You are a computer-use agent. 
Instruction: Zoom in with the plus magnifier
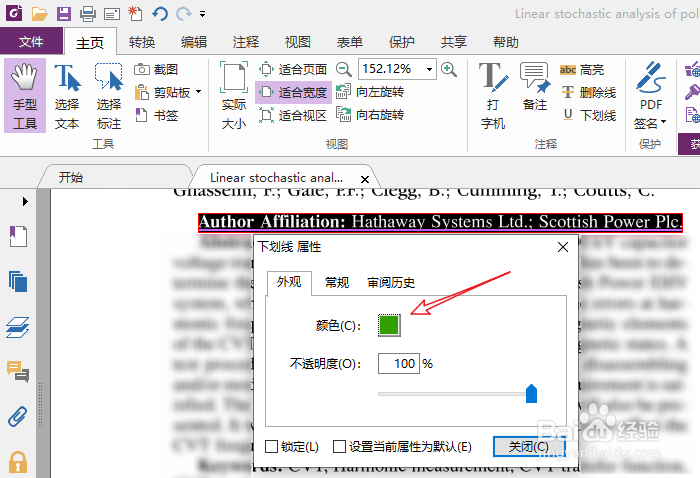[449, 69]
